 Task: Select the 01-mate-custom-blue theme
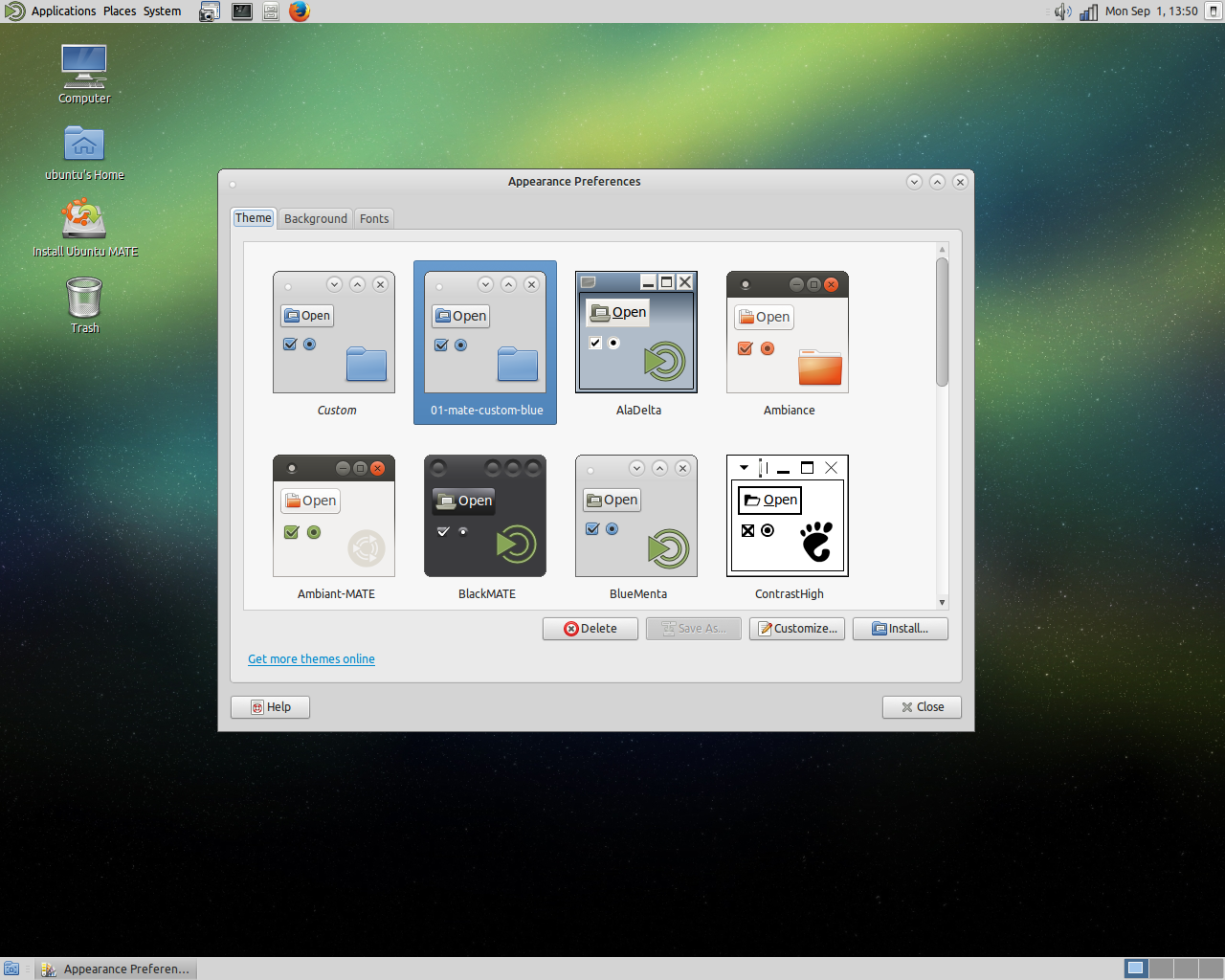[x=485, y=343]
